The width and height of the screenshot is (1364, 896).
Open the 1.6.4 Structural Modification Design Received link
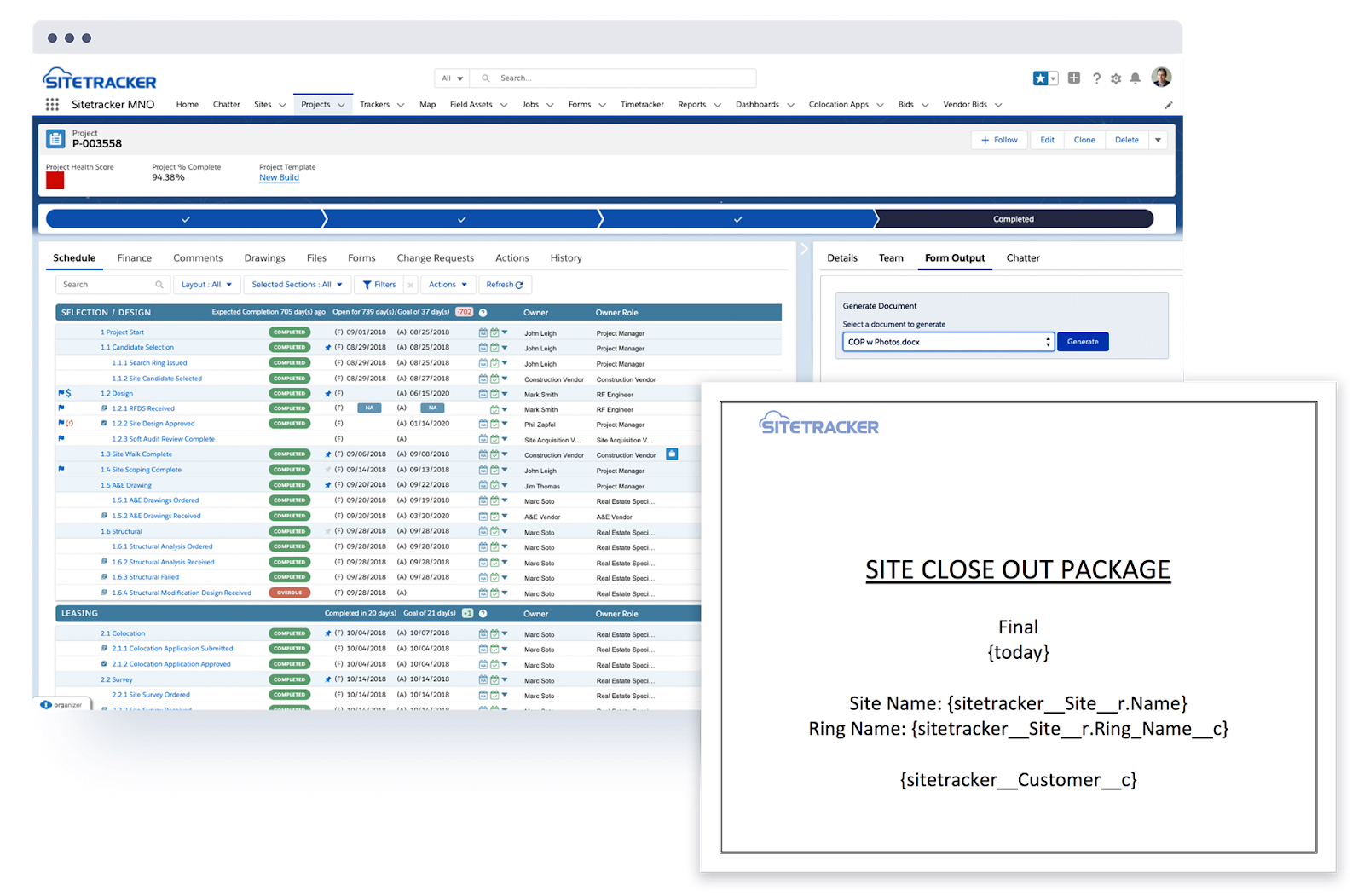182,593
